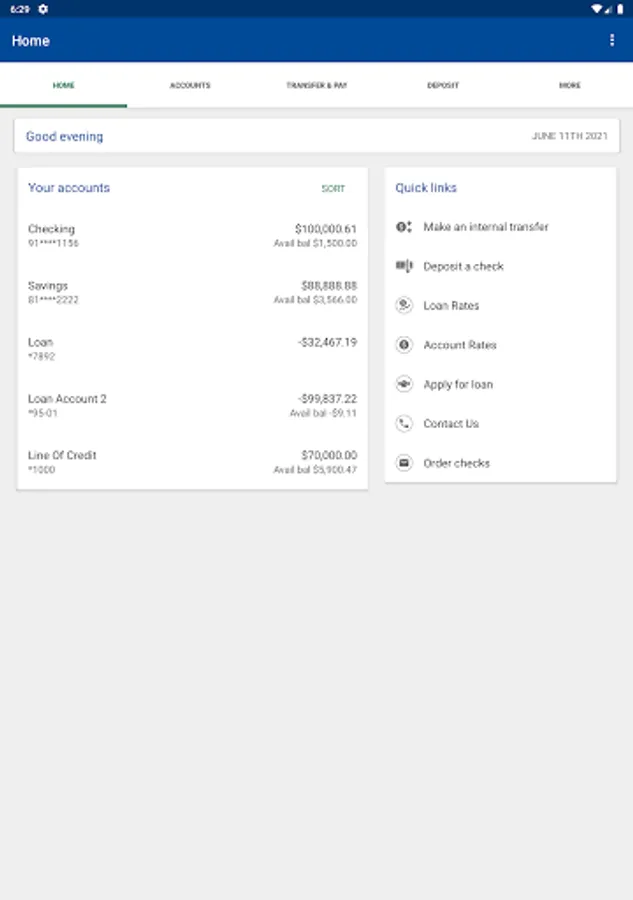Open the Transfer & Pay tab
Image resolution: width=633 pixels, height=900 pixels.
click(x=316, y=86)
